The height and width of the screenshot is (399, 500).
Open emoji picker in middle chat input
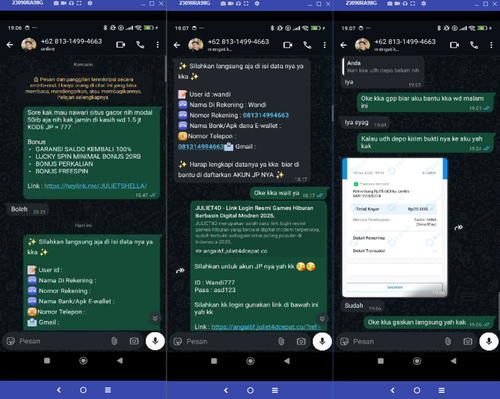pyautogui.click(x=178, y=341)
